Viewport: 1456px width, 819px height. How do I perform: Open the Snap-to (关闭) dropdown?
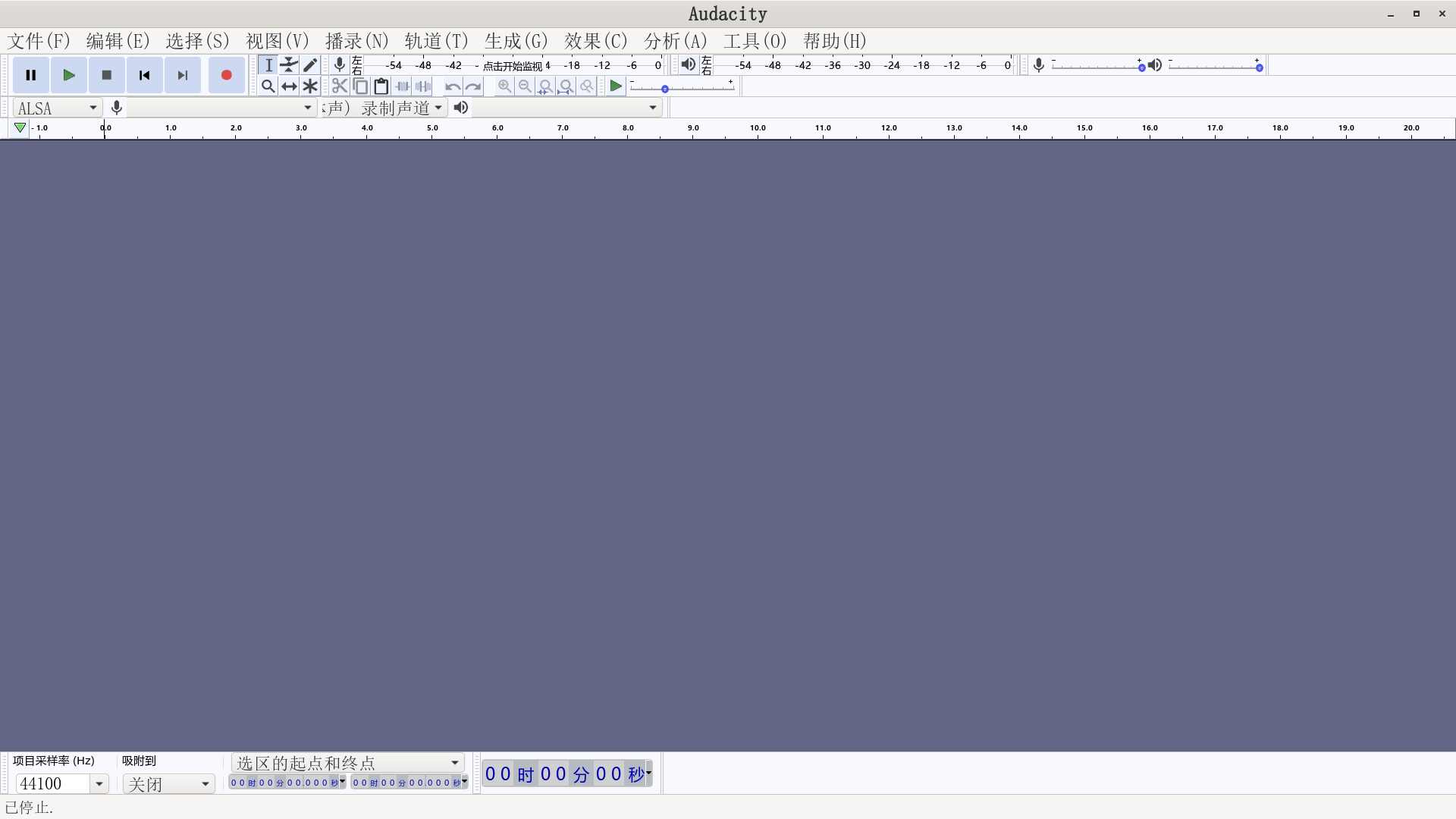168,784
